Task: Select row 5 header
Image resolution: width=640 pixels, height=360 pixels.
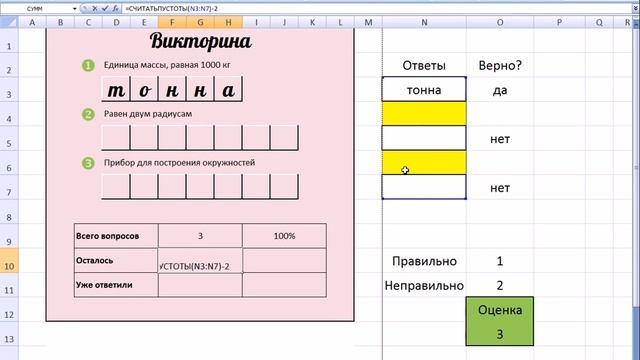Action: click(x=9, y=139)
